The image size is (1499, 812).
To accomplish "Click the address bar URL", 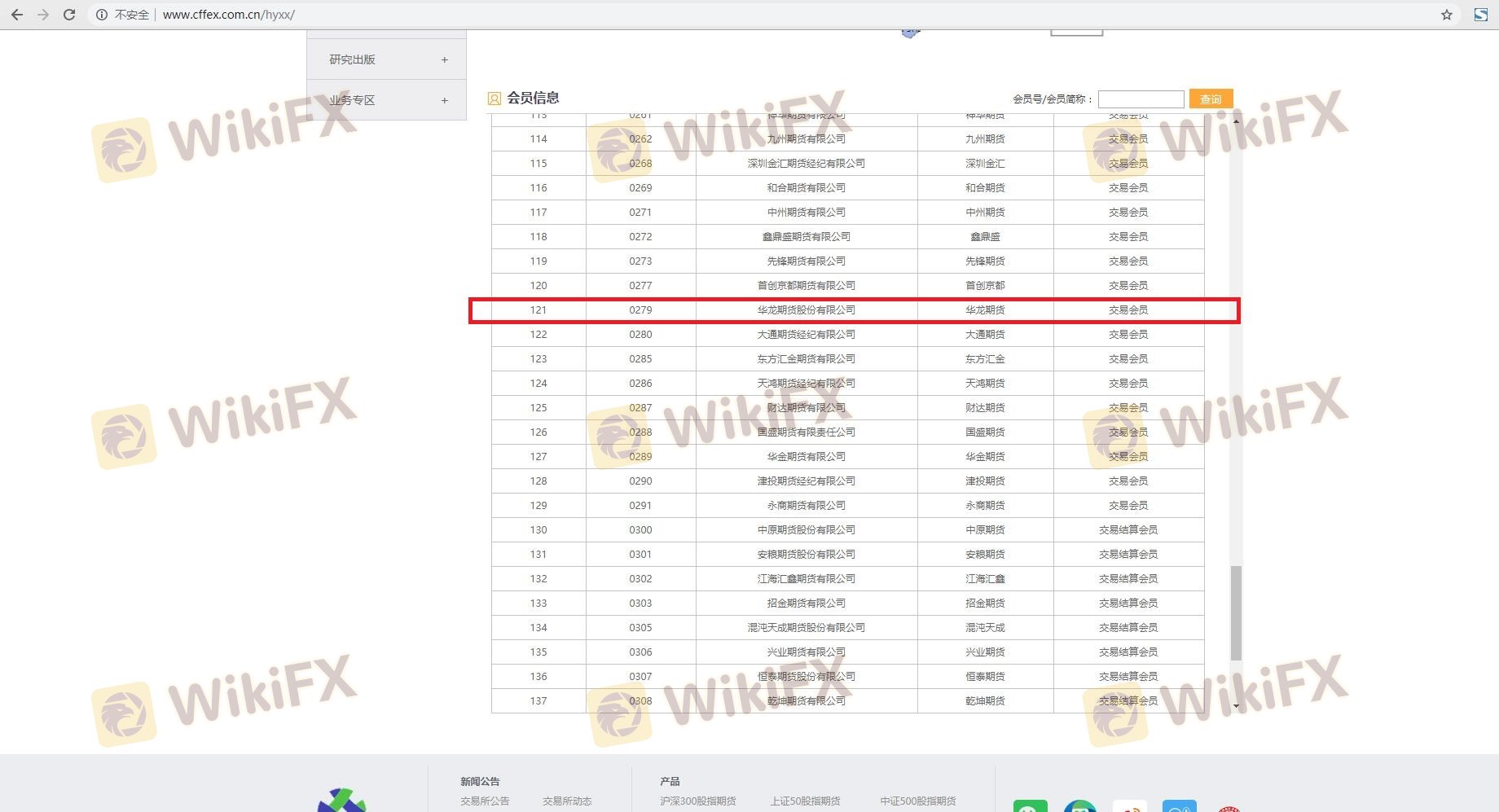I will coord(229,15).
